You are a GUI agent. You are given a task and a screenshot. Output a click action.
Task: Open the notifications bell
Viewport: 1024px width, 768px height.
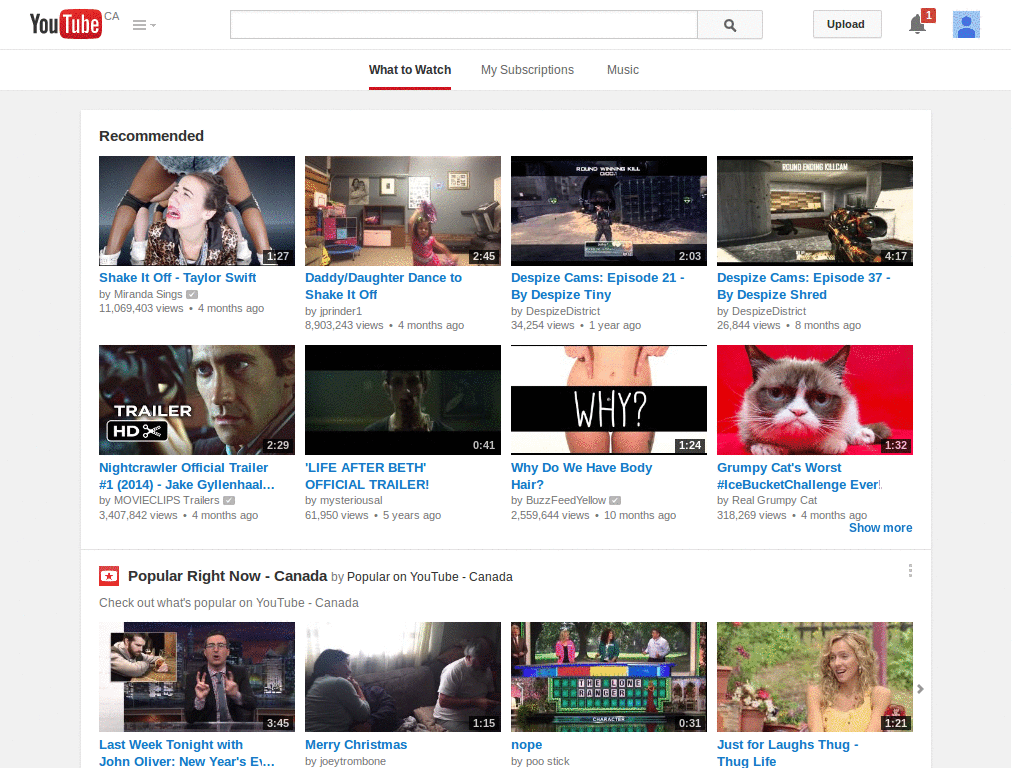pos(918,25)
